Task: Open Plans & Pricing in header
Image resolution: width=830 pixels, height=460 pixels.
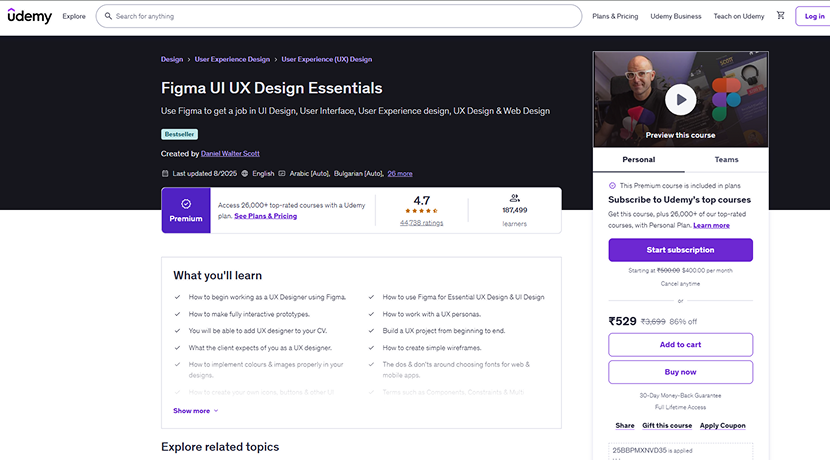Action: coord(615,16)
